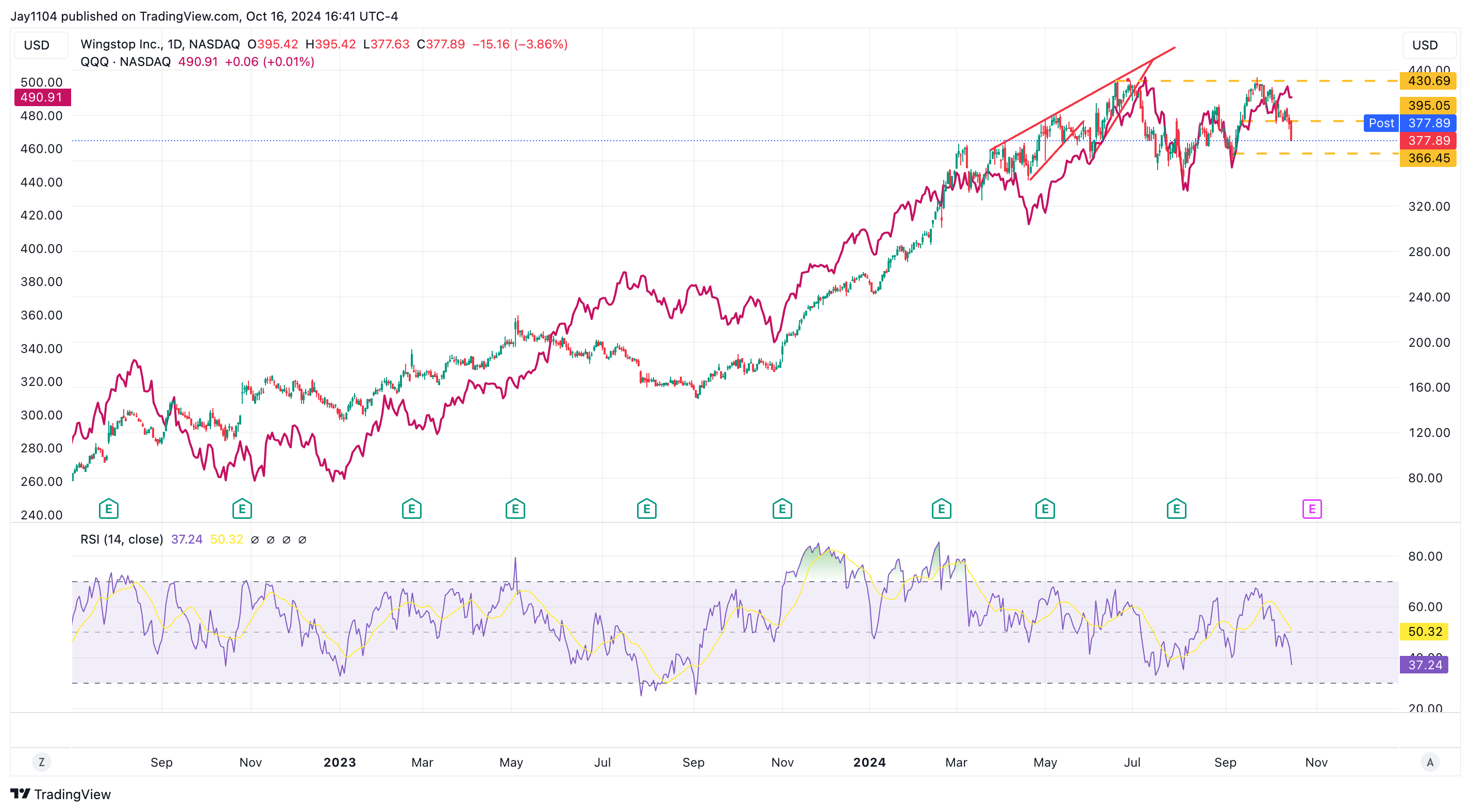
Task: Click the RSI legend 50.32 value
Action: click(x=227, y=539)
